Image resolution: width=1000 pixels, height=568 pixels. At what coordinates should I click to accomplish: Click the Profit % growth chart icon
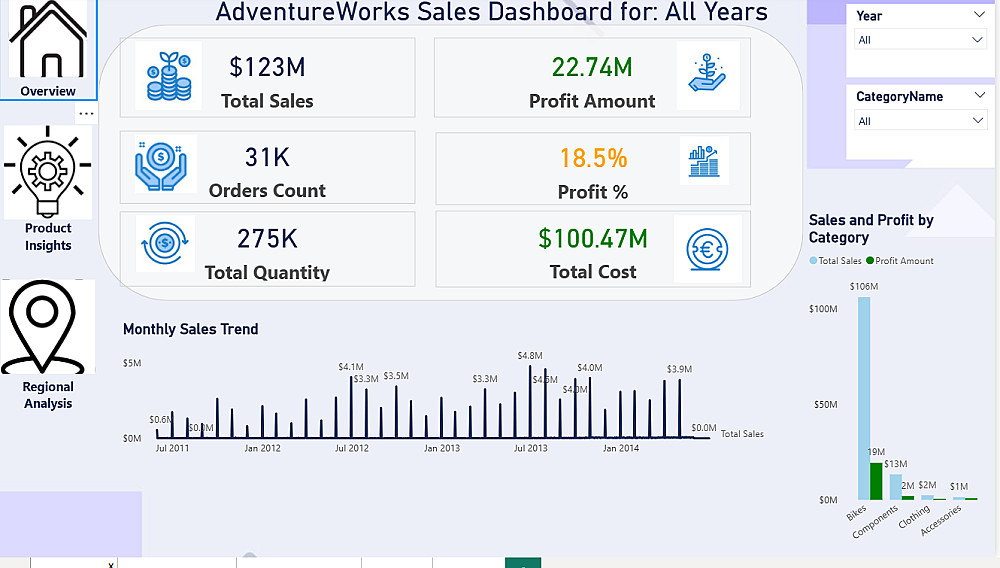[705, 161]
